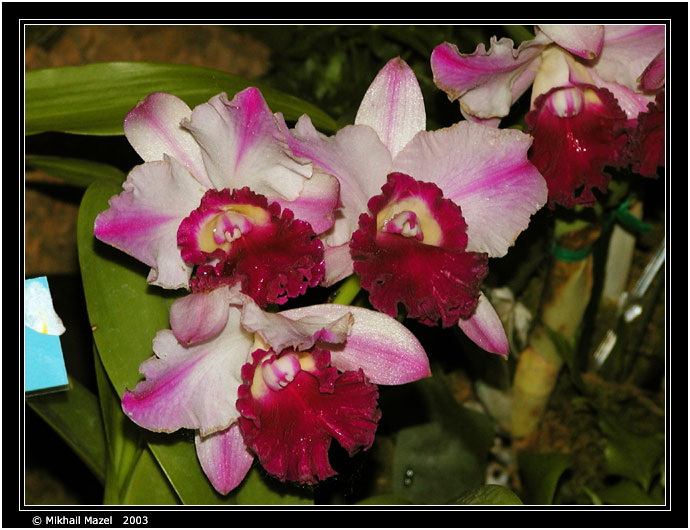Click the small pink petal below center-right orchid

pos(485,327)
